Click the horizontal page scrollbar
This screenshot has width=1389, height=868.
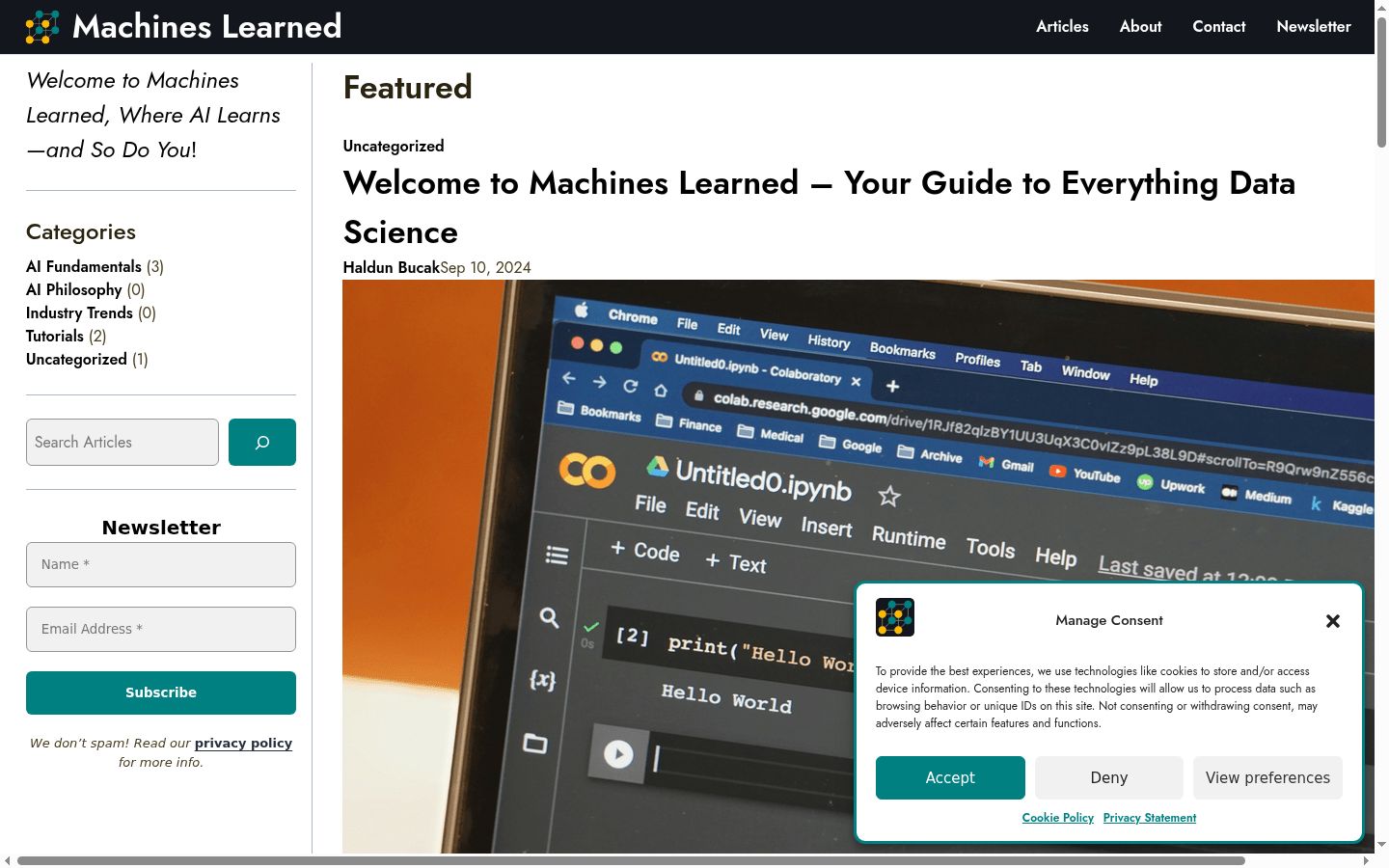[x=631, y=860]
